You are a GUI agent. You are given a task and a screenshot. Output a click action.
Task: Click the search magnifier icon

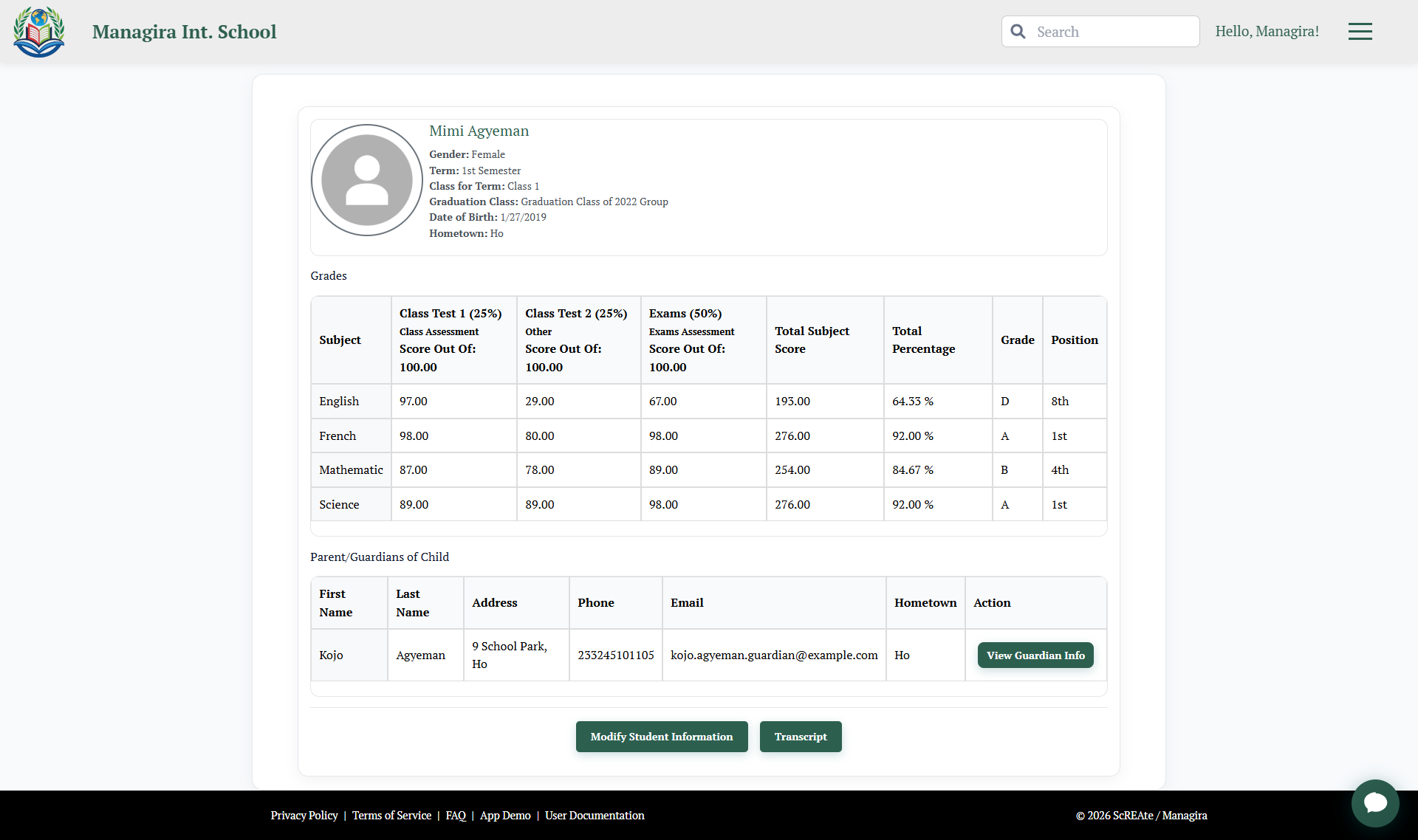click(x=1018, y=31)
